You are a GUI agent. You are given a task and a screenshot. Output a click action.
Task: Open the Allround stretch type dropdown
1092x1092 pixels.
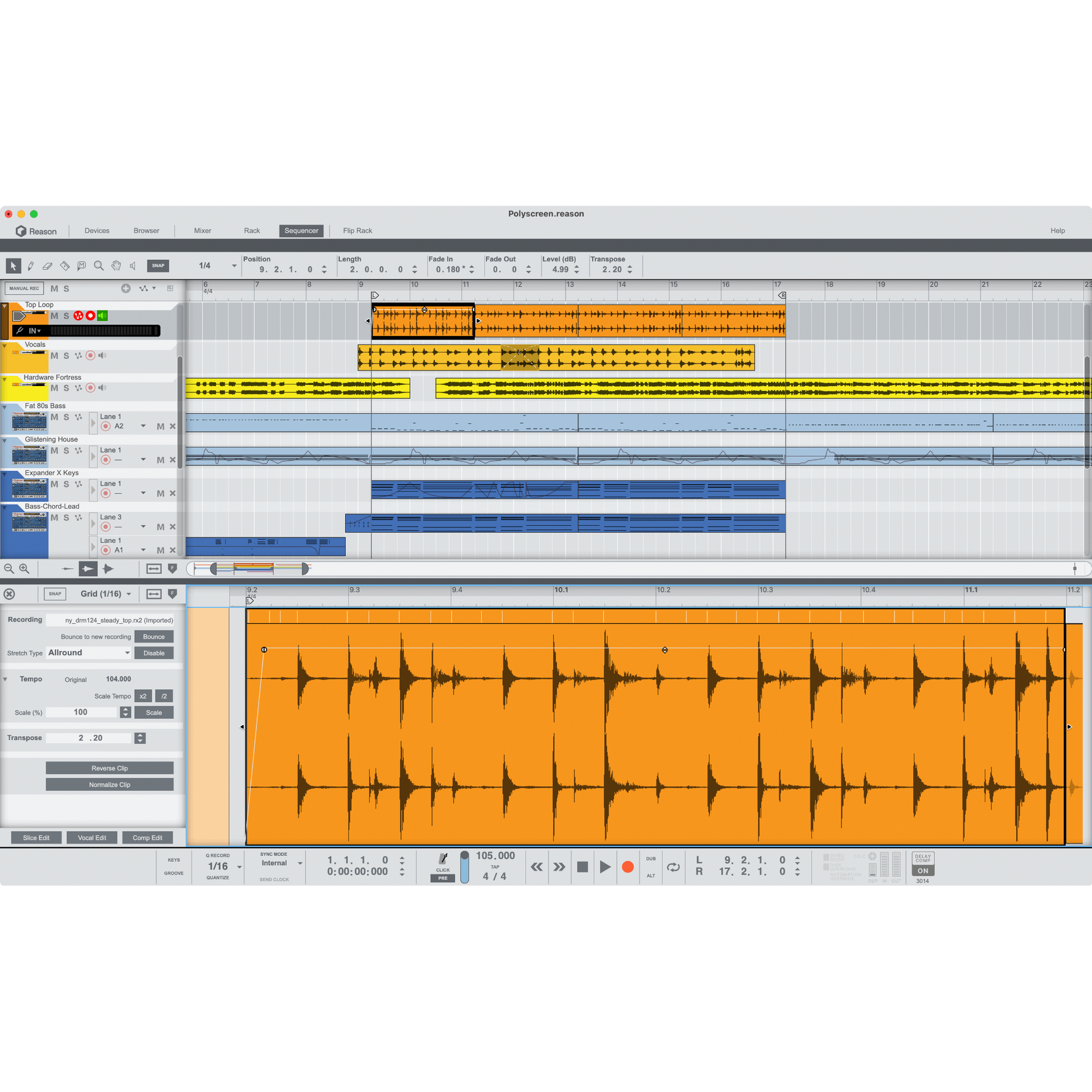88,652
